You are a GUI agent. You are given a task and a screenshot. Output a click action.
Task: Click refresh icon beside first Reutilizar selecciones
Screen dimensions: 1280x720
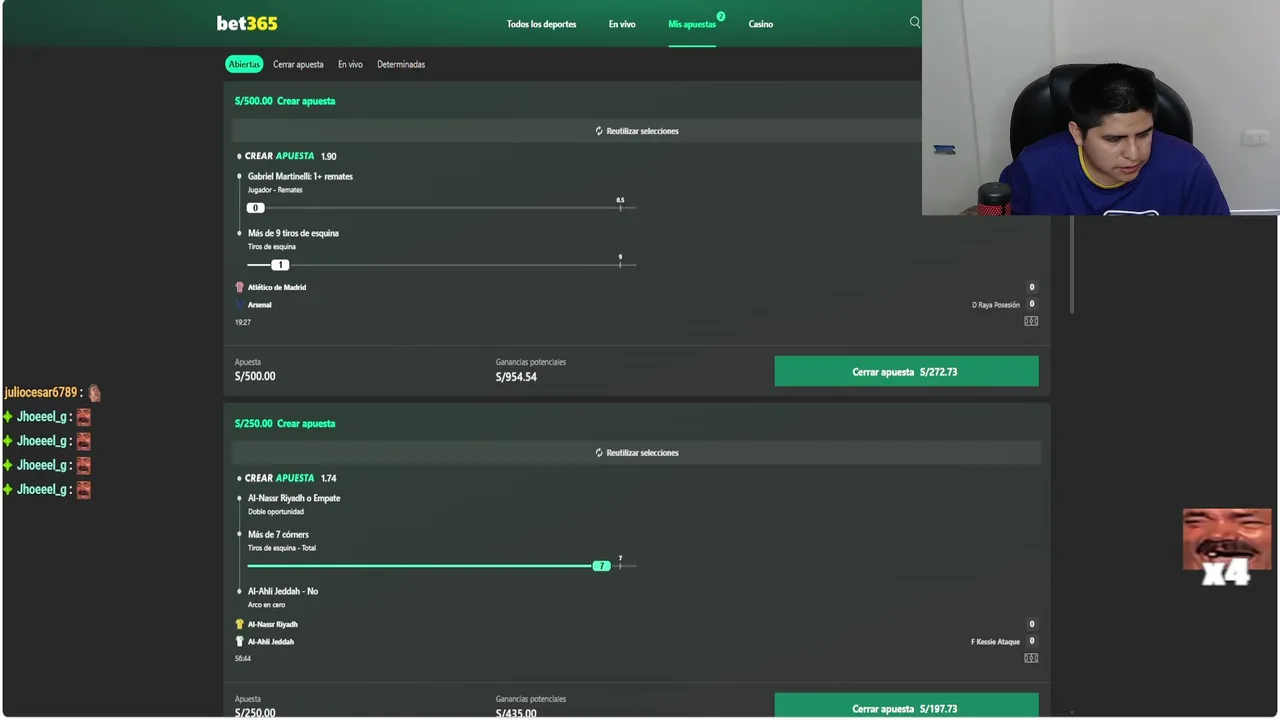point(599,131)
